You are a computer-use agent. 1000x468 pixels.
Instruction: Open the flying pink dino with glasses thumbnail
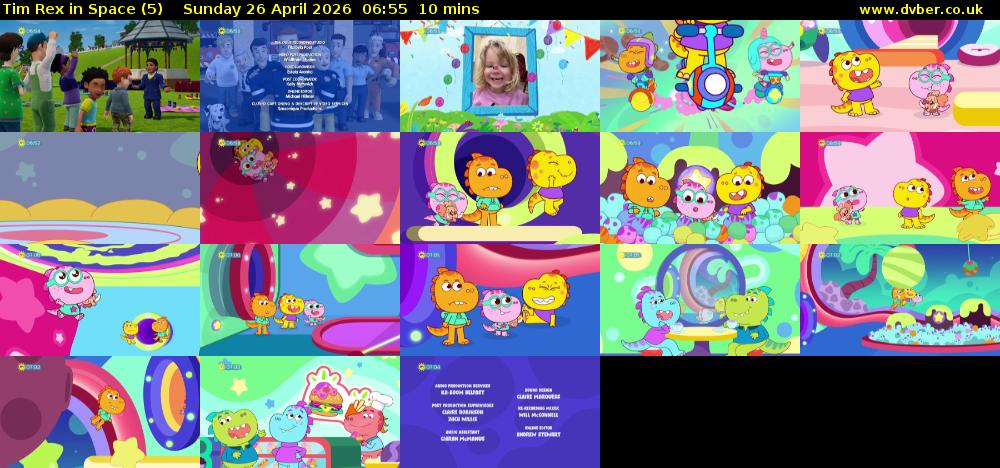coord(99,300)
